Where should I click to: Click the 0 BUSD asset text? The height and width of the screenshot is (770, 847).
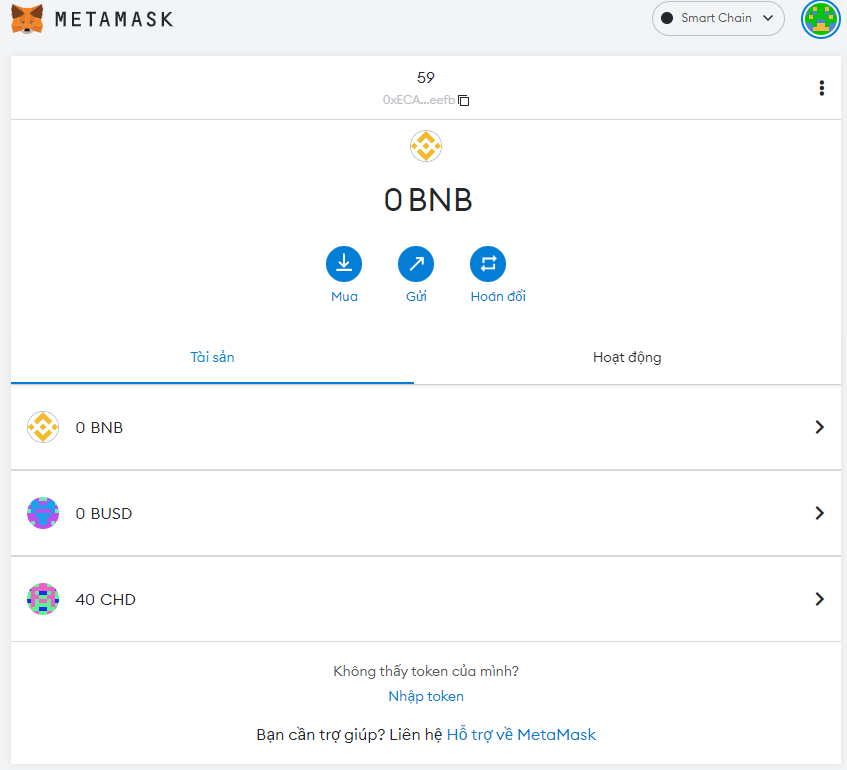click(104, 513)
